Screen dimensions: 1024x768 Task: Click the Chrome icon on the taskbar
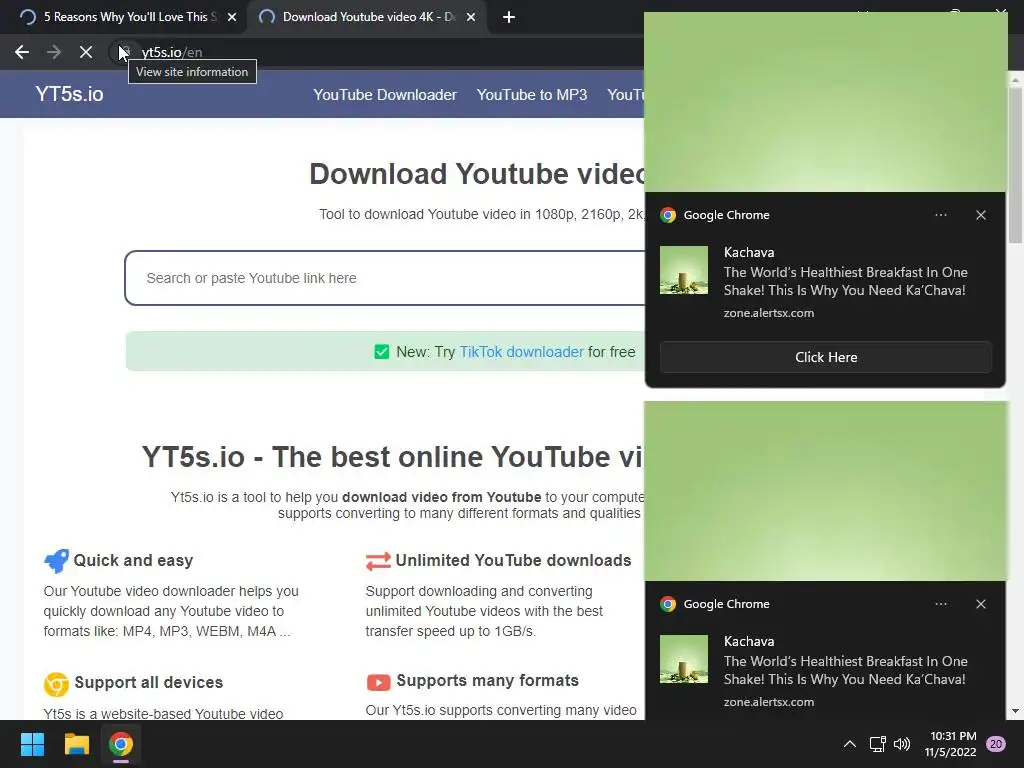(121, 744)
